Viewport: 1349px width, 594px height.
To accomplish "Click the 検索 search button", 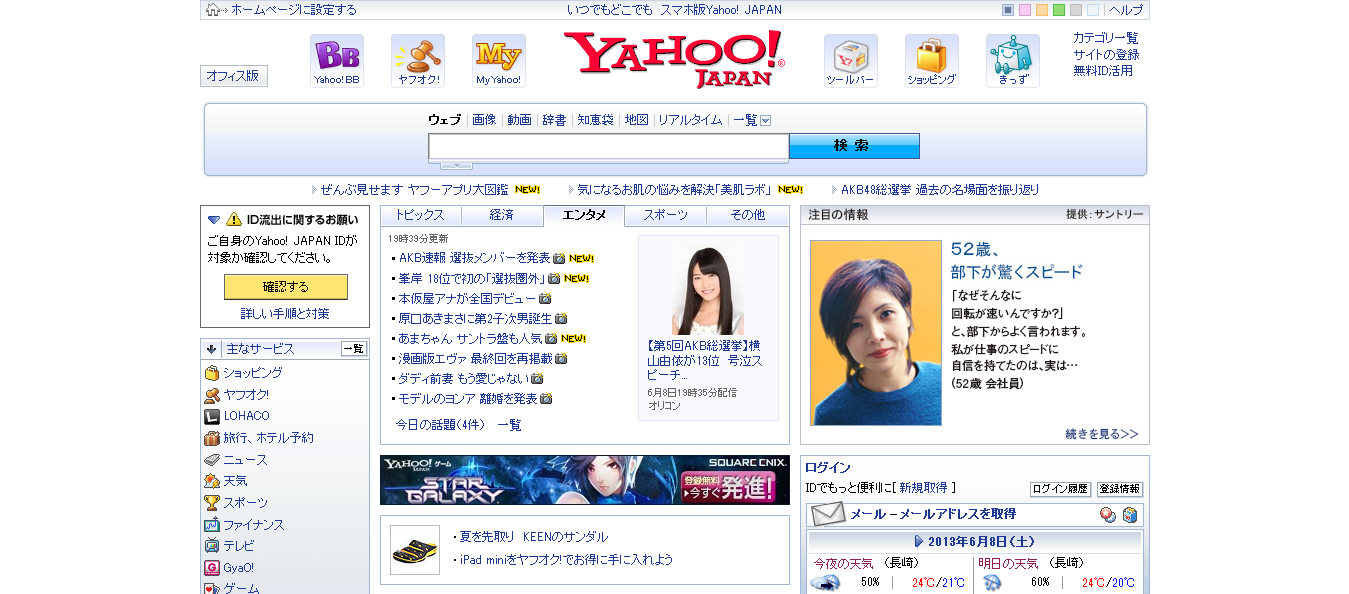I will (854, 146).
